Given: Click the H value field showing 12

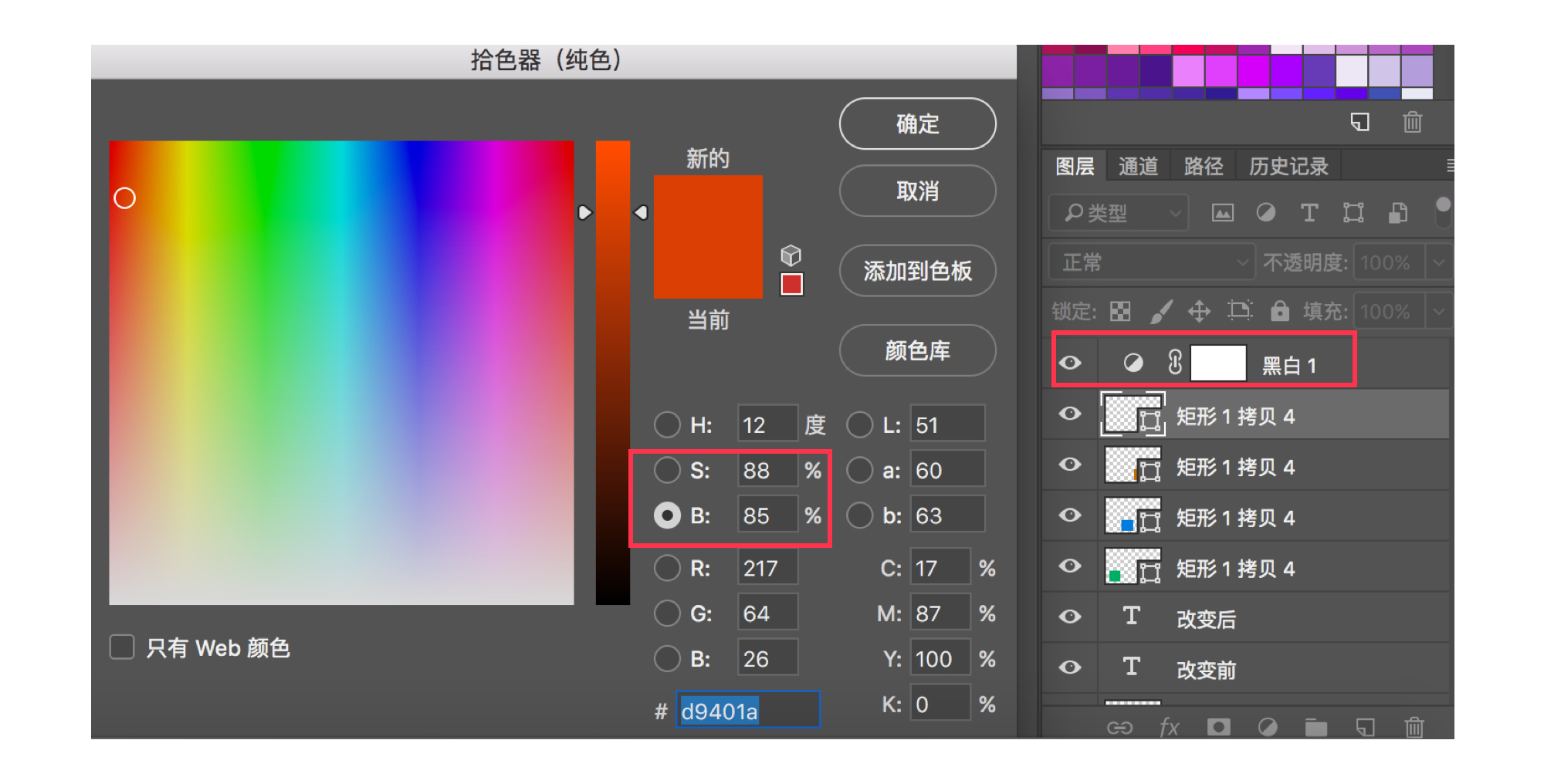Looking at the screenshot, I should tap(767, 424).
